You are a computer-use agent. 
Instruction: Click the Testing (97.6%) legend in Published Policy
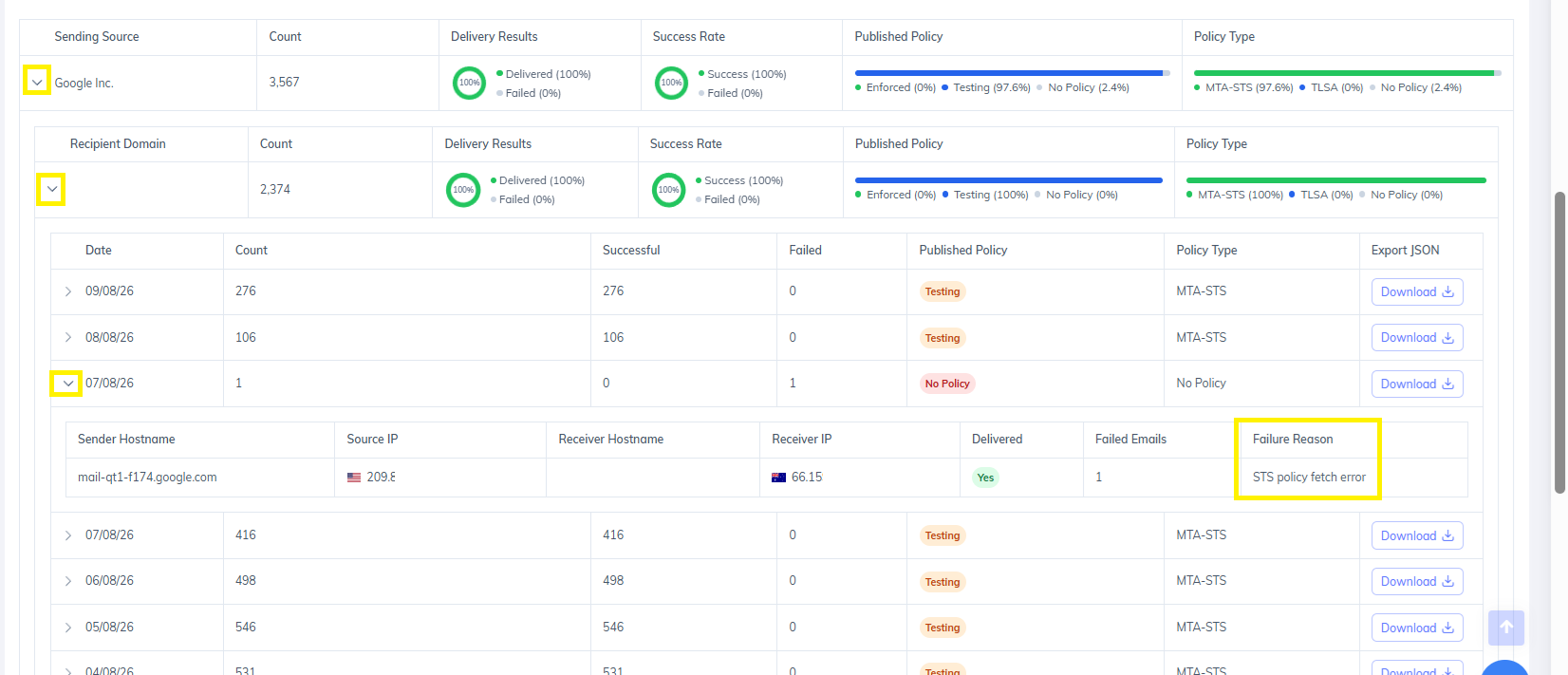992,87
